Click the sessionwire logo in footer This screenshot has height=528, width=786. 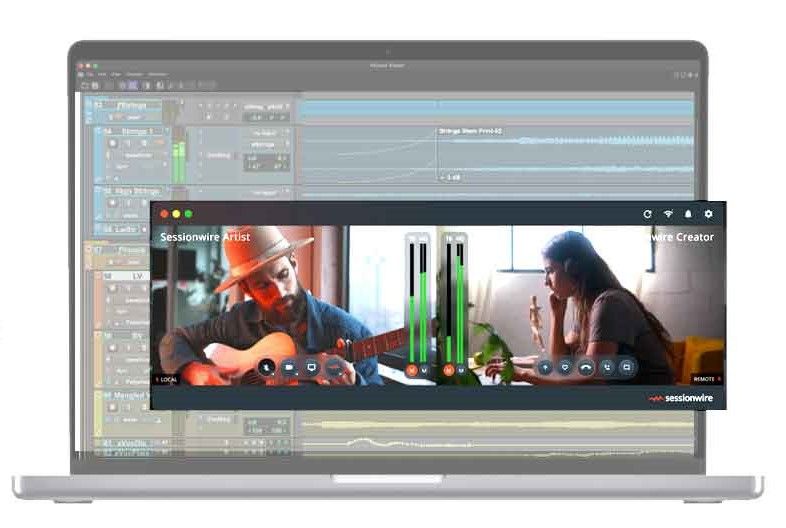pos(681,398)
